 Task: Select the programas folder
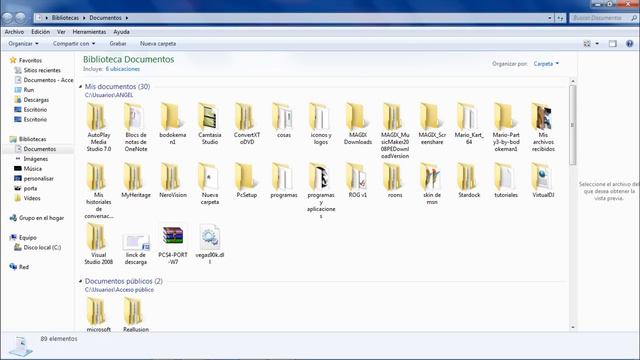pyautogui.click(x=284, y=180)
